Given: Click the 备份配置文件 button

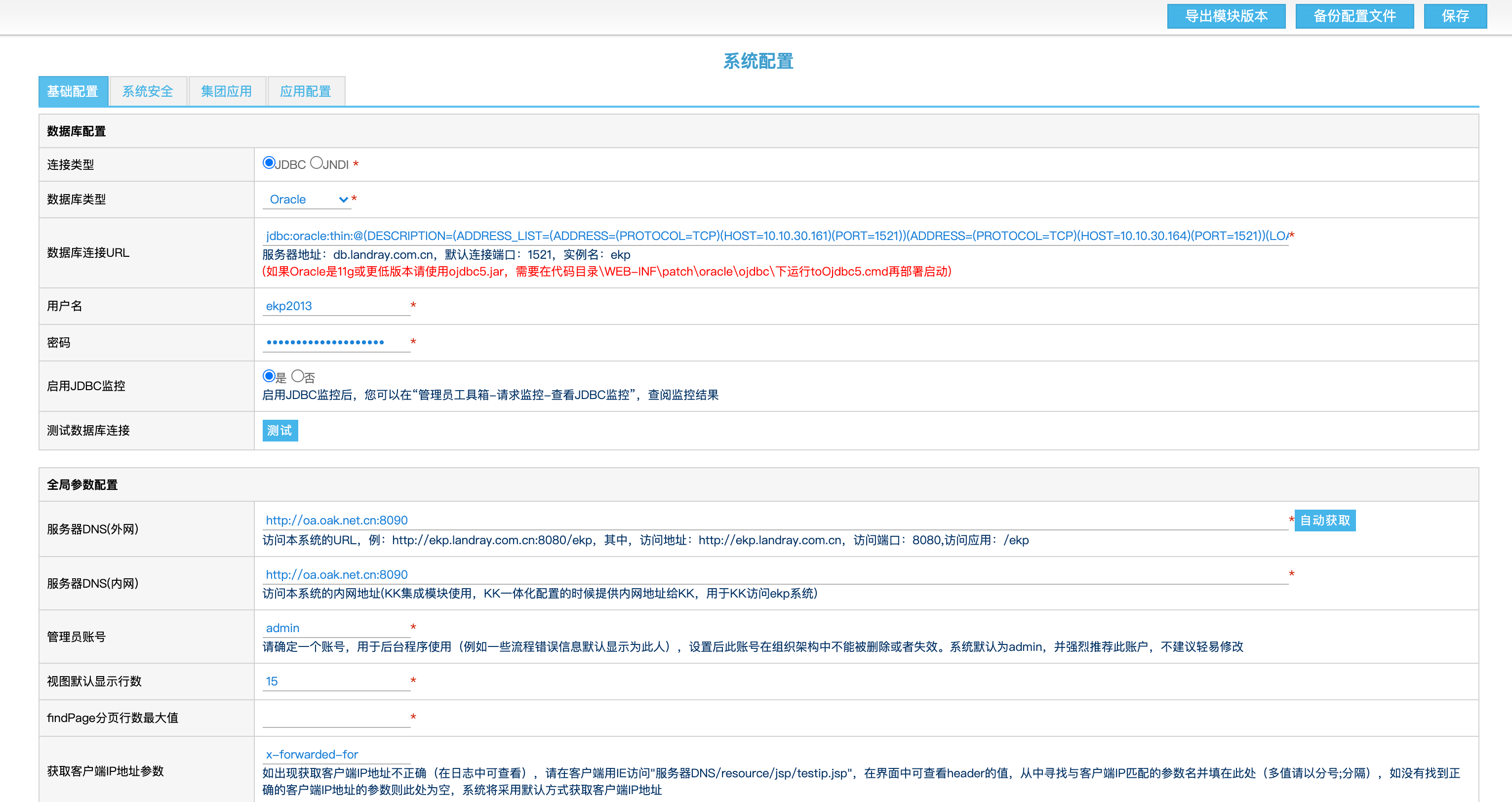Looking at the screenshot, I should (x=1354, y=16).
